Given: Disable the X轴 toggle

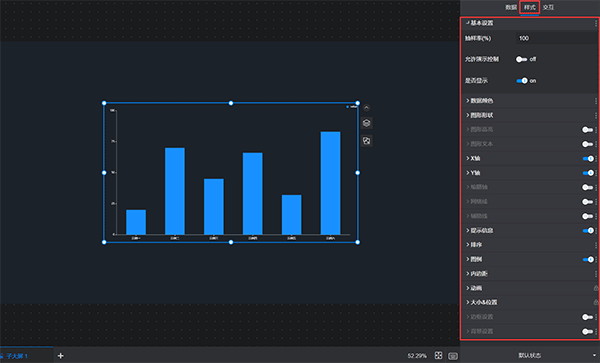Looking at the screenshot, I should (588, 158).
